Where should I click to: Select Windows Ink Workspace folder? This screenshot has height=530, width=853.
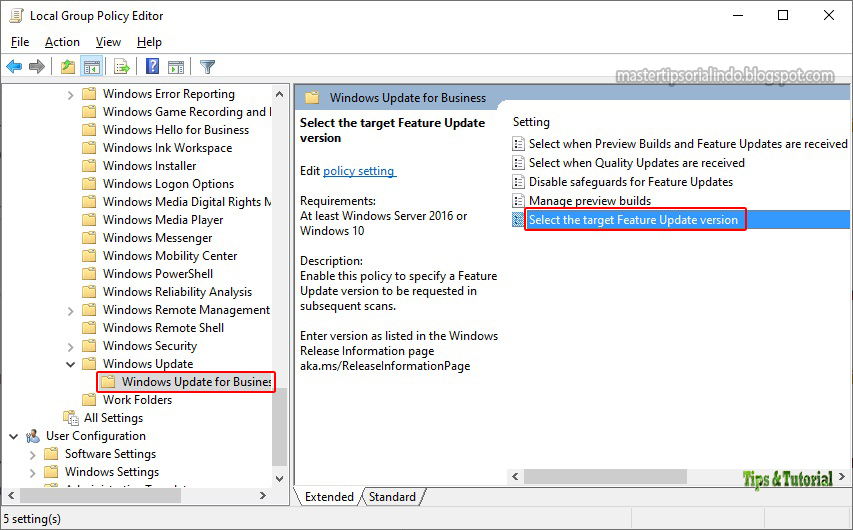[x=168, y=147]
